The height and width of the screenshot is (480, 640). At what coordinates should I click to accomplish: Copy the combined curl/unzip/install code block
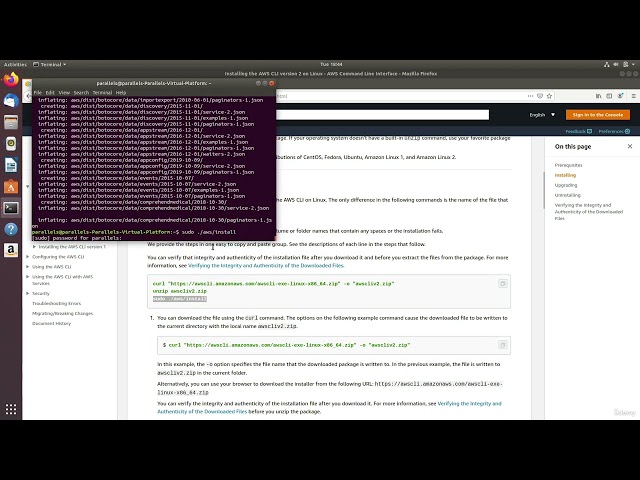pyautogui.click(x=503, y=284)
